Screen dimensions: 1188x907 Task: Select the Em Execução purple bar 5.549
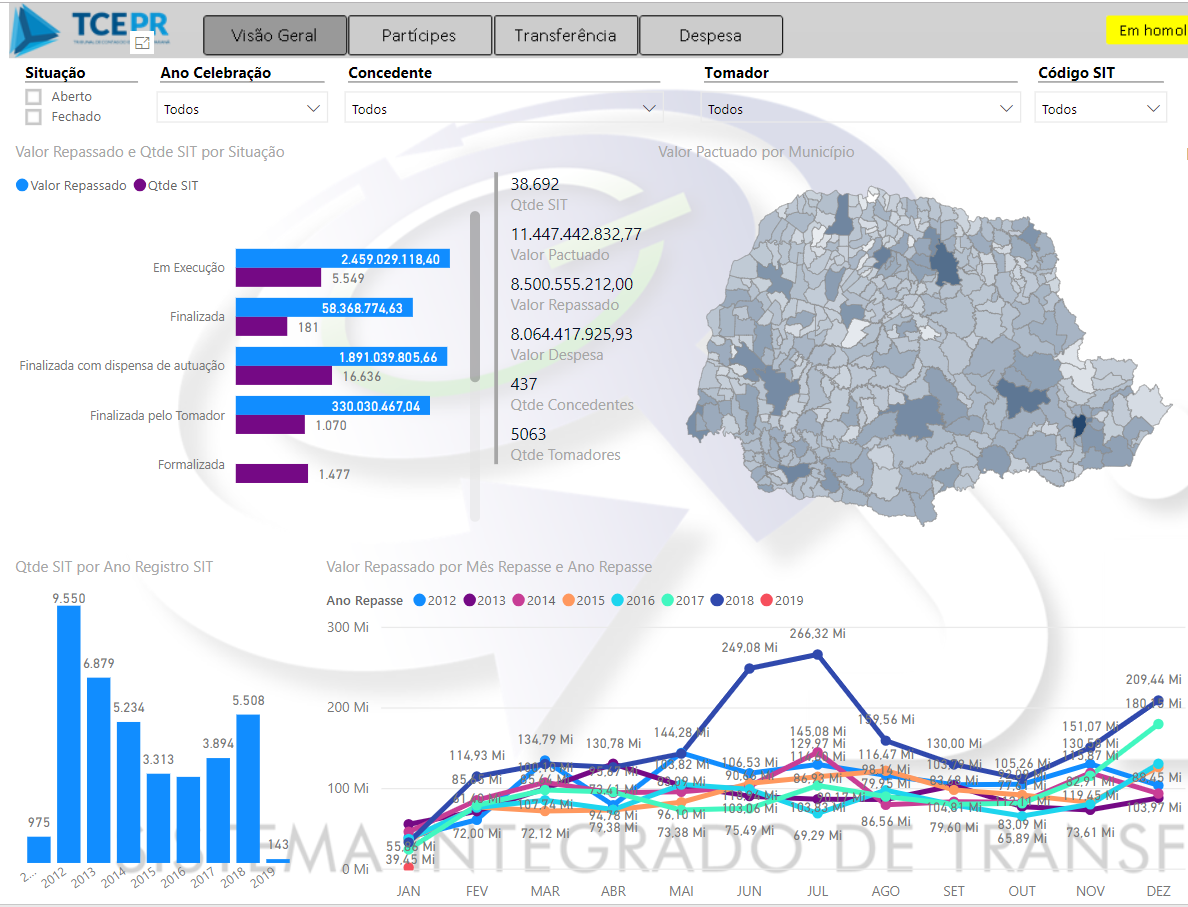tap(278, 277)
